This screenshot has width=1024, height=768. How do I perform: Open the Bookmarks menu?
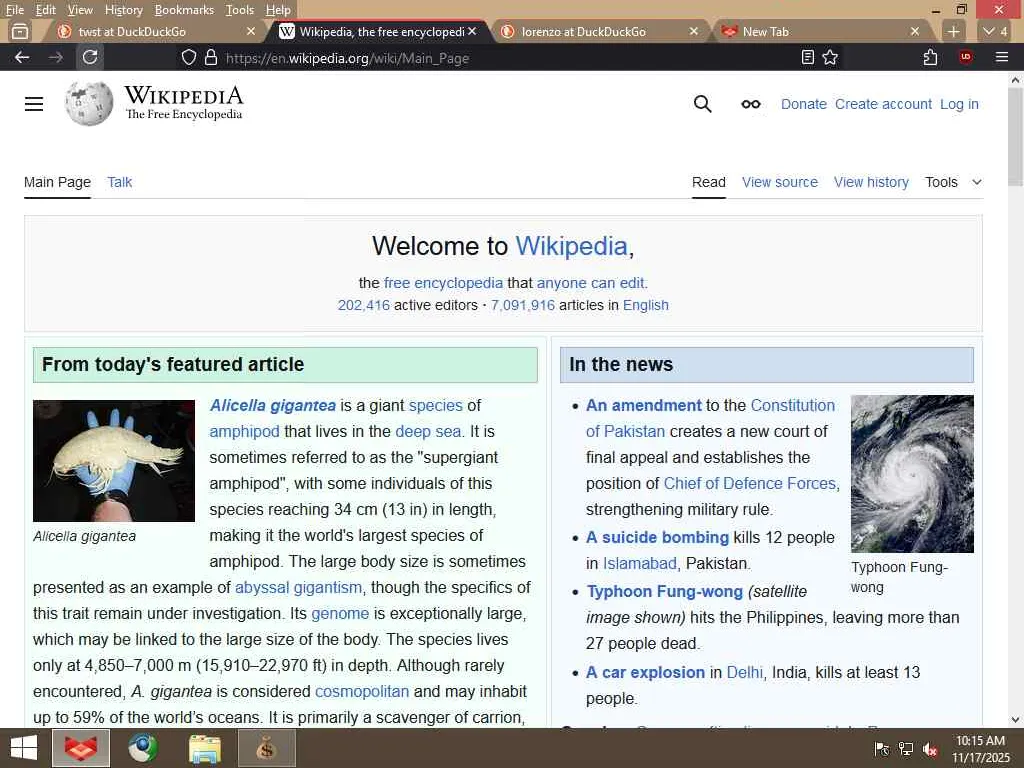click(x=184, y=10)
